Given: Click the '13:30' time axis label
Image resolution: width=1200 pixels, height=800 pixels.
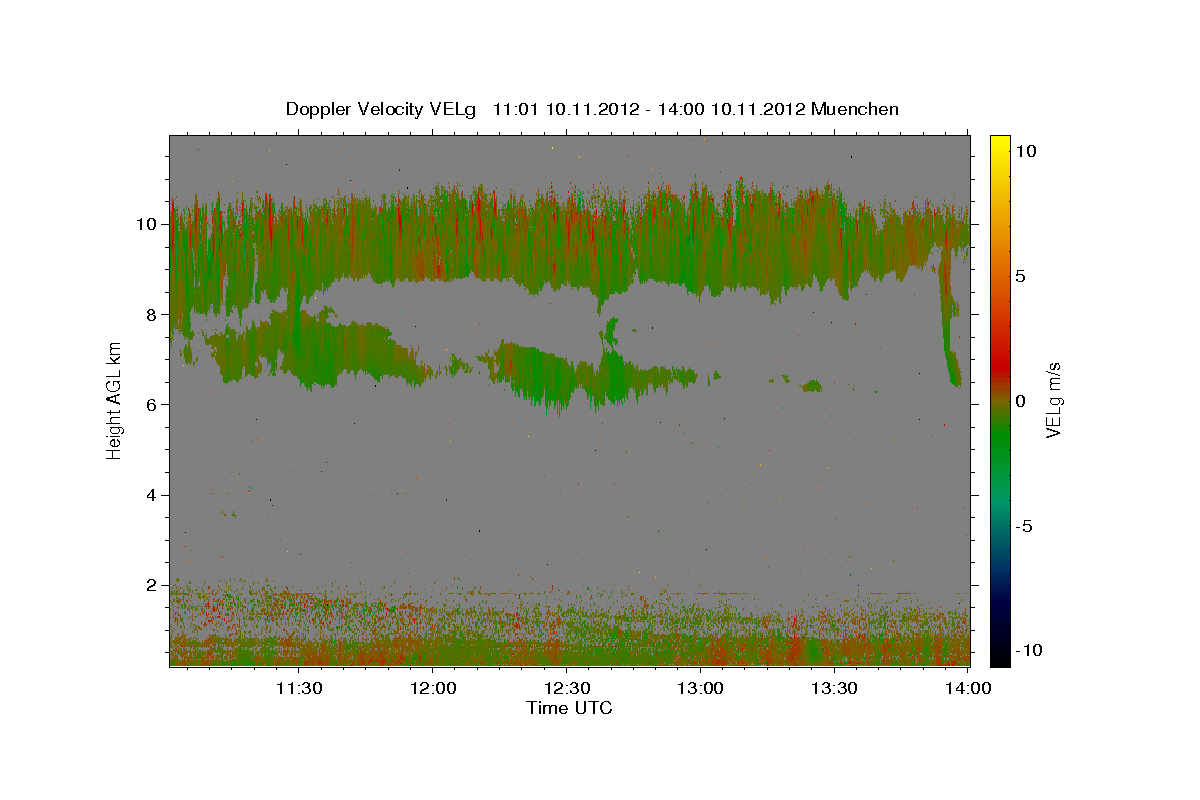Looking at the screenshot, I should coord(834,688).
